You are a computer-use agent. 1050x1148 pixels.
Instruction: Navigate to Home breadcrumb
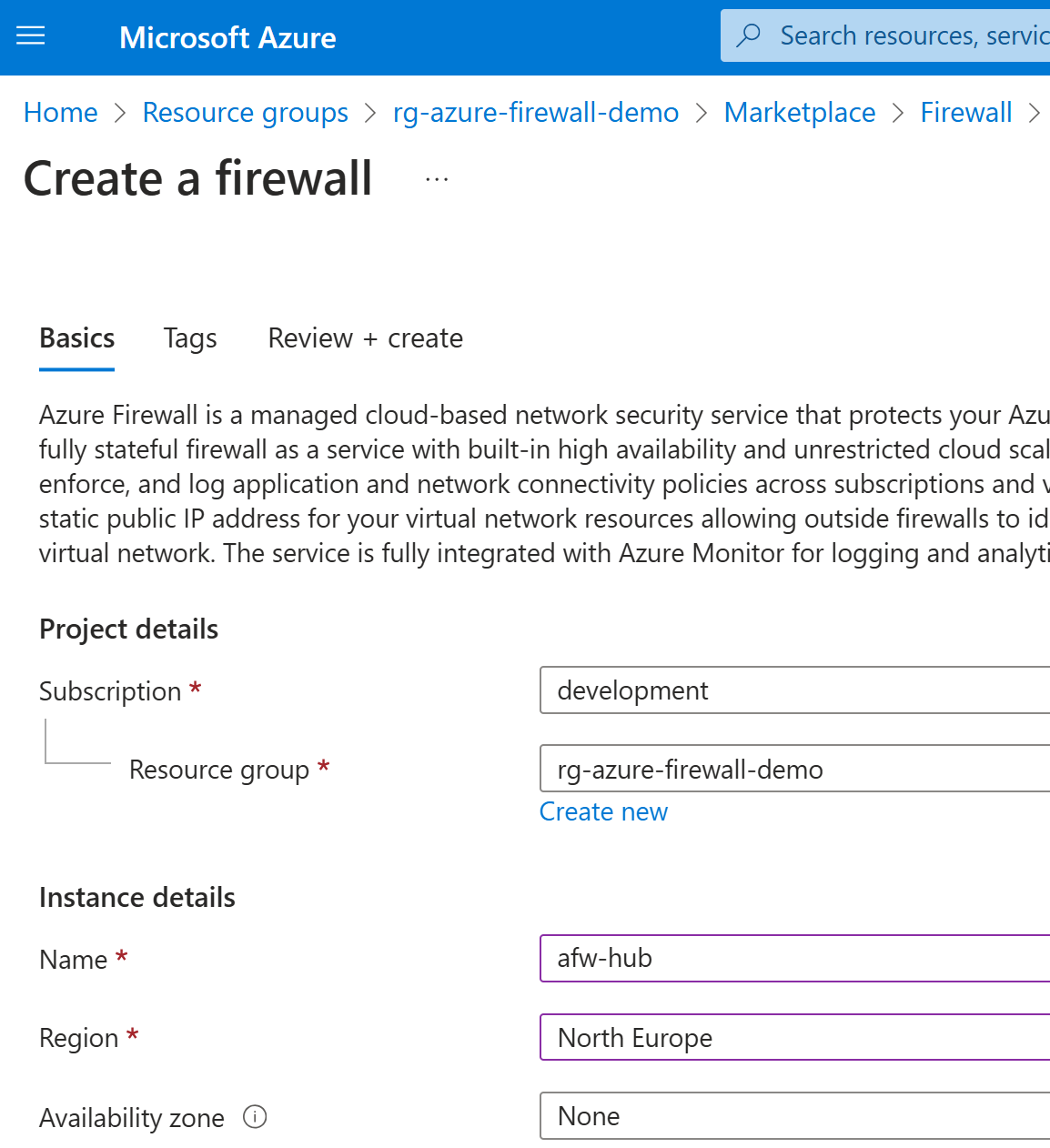pyautogui.click(x=61, y=112)
